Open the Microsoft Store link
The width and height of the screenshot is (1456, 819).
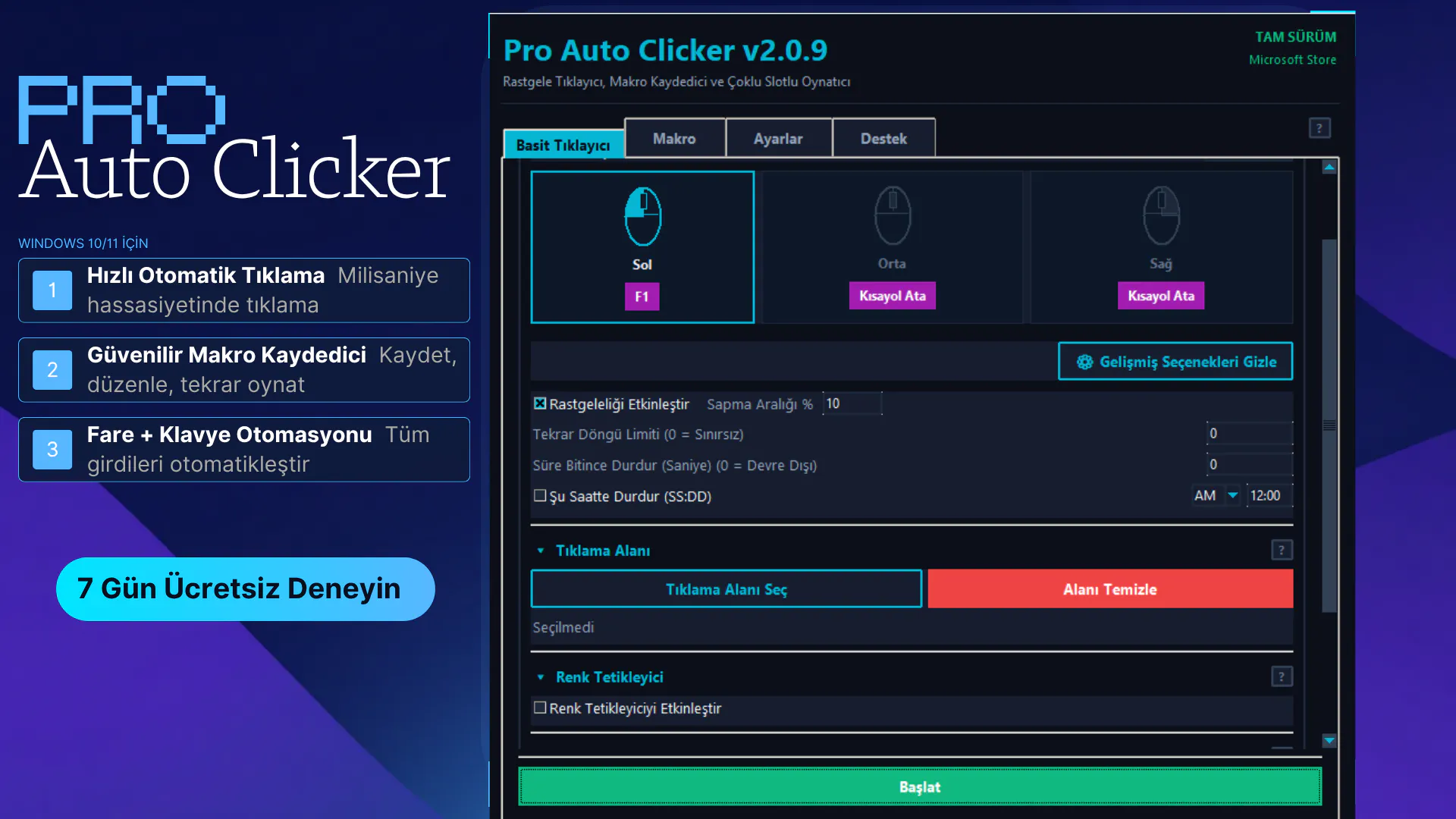click(1293, 60)
